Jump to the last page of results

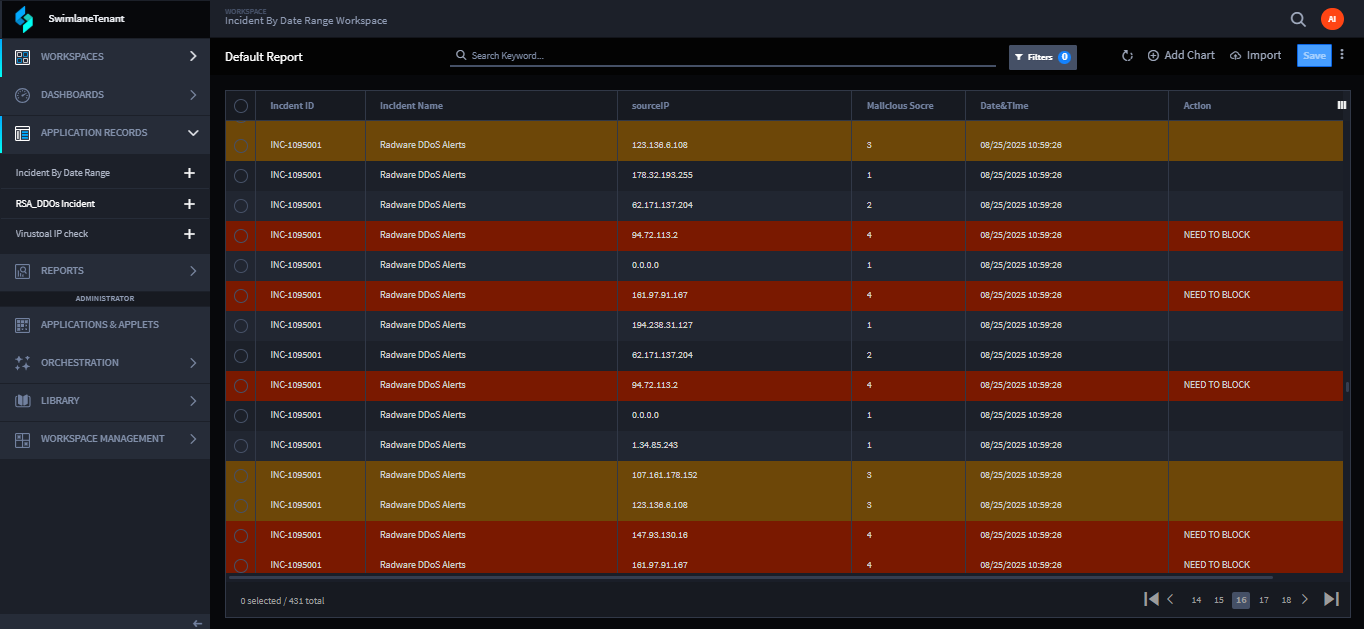click(1331, 599)
